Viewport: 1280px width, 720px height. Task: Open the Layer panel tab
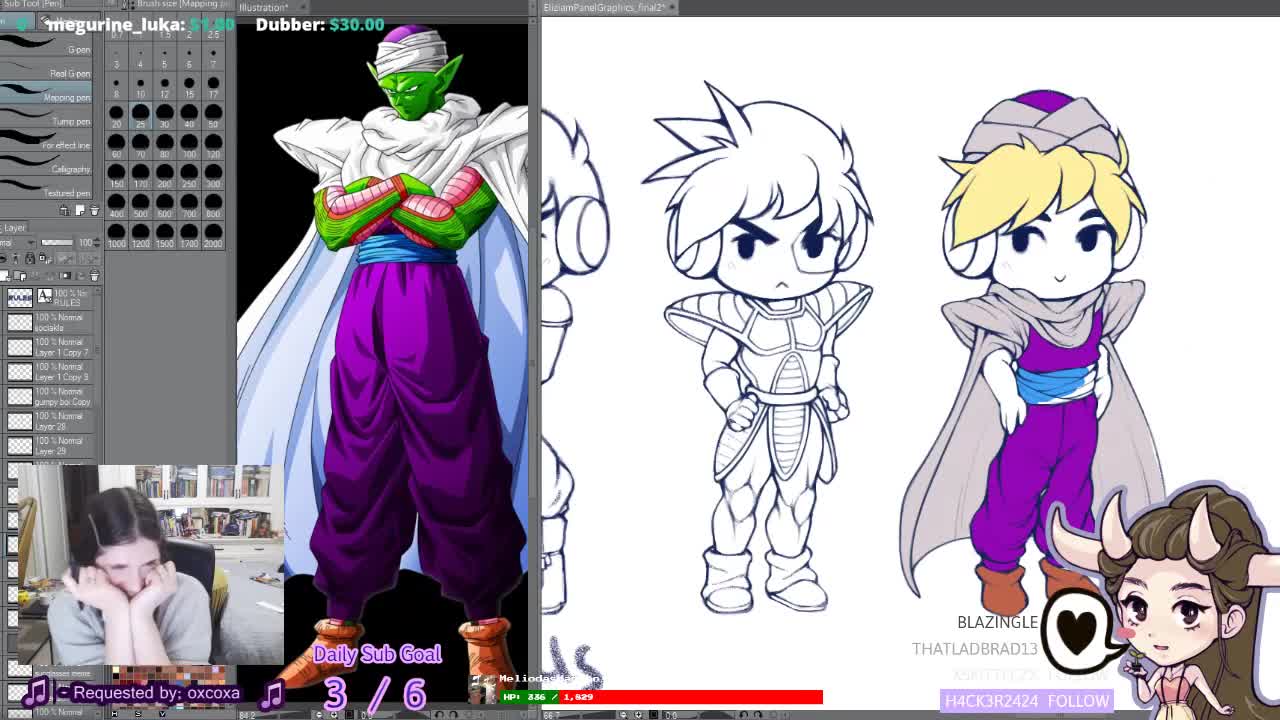[14, 227]
